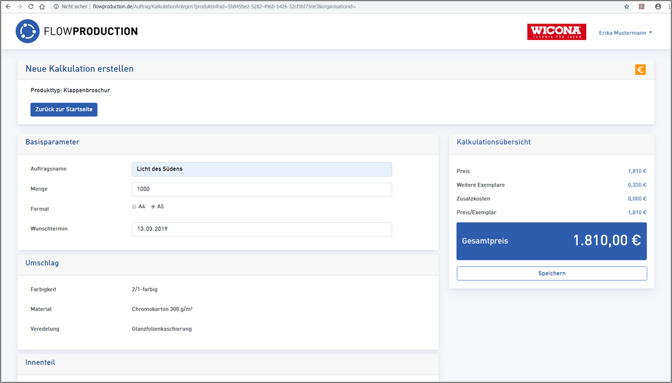Image resolution: width=672 pixels, height=383 pixels.
Task: Click the Flowproduction circular logo
Action: (x=27, y=31)
